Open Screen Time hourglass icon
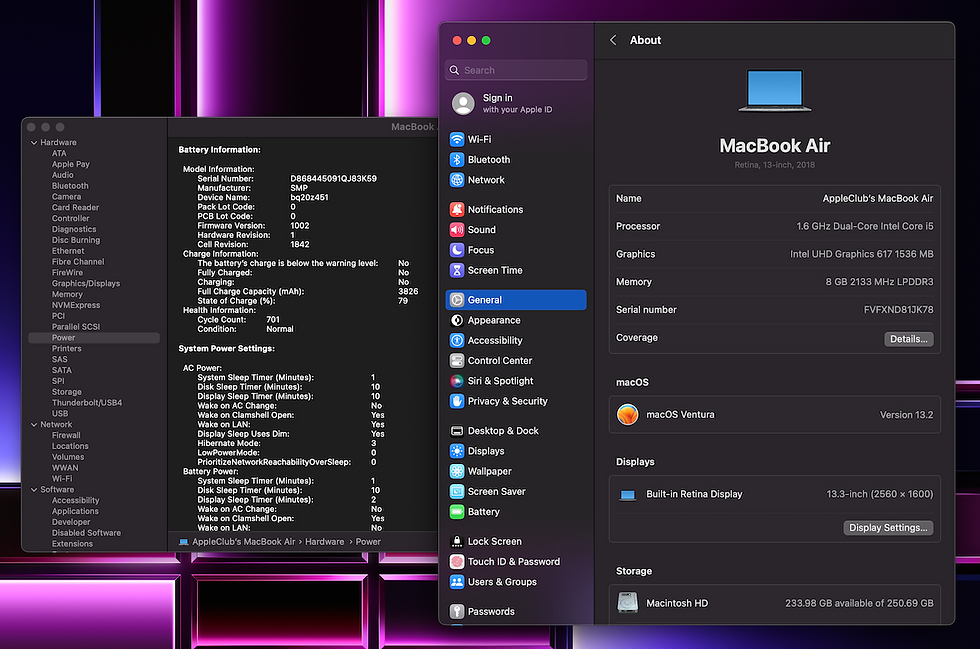 (x=457, y=270)
